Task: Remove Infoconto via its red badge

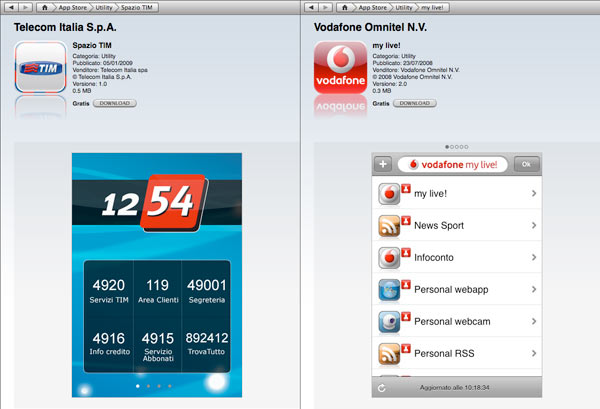Action: point(406,252)
